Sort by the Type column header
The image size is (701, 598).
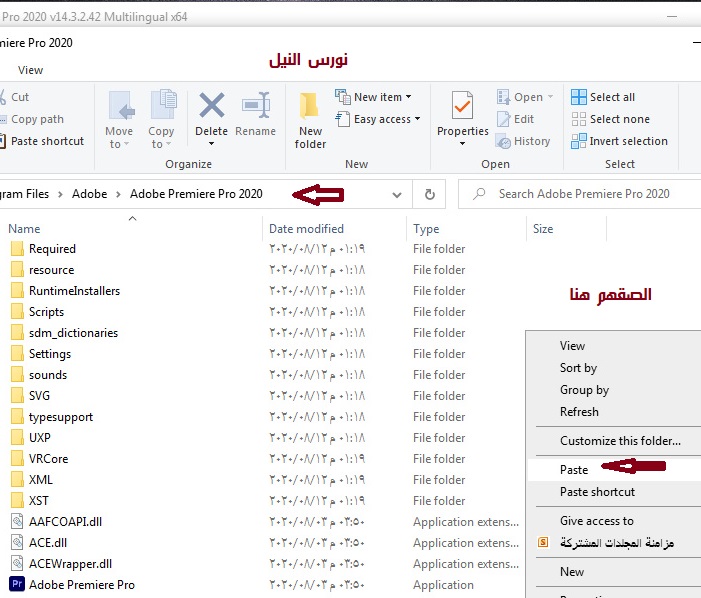pyautogui.click(x=426, y=229)
